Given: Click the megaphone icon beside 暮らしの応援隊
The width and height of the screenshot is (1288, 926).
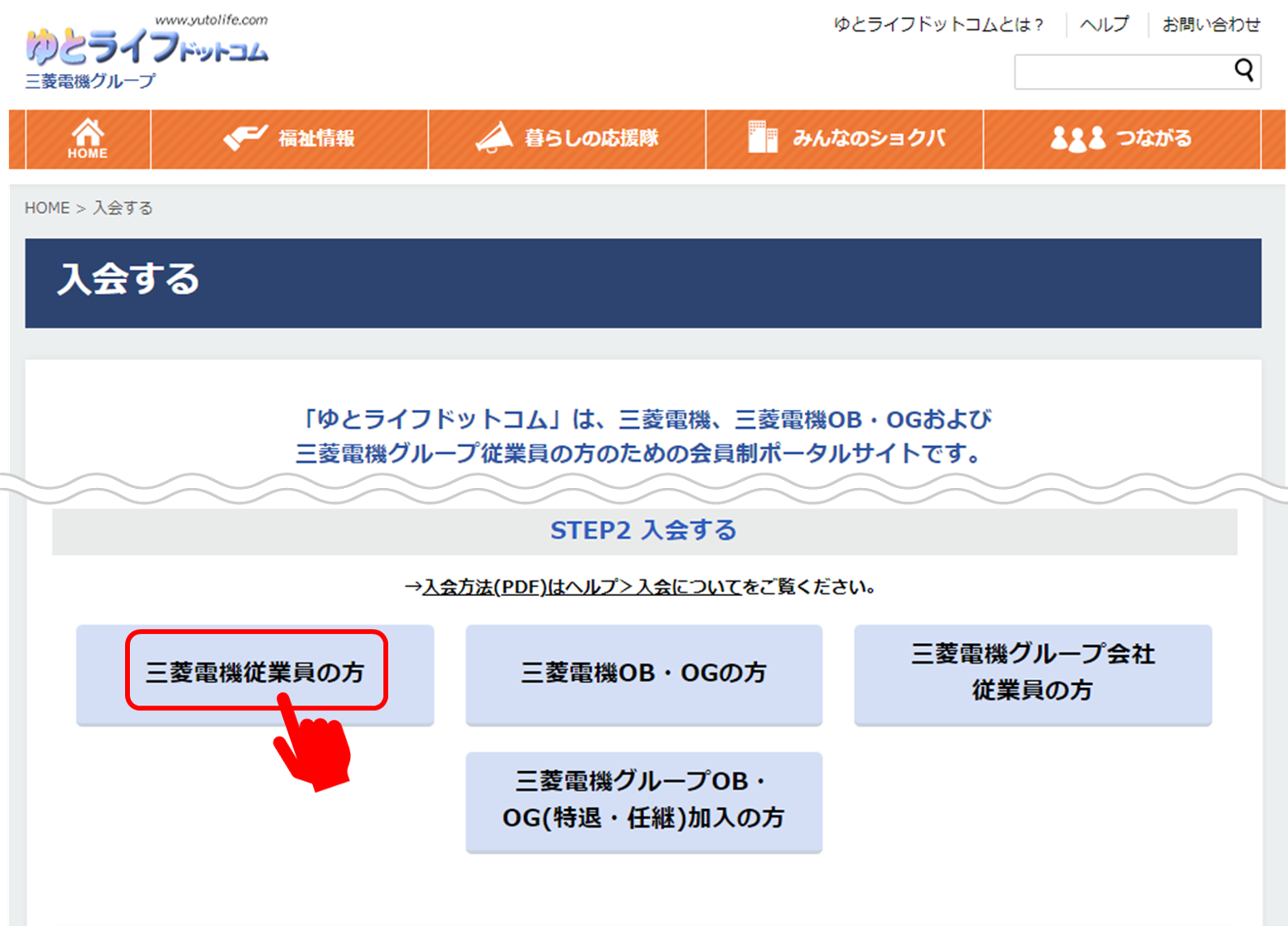Looking at the screenshot, I should coord(494,137).
